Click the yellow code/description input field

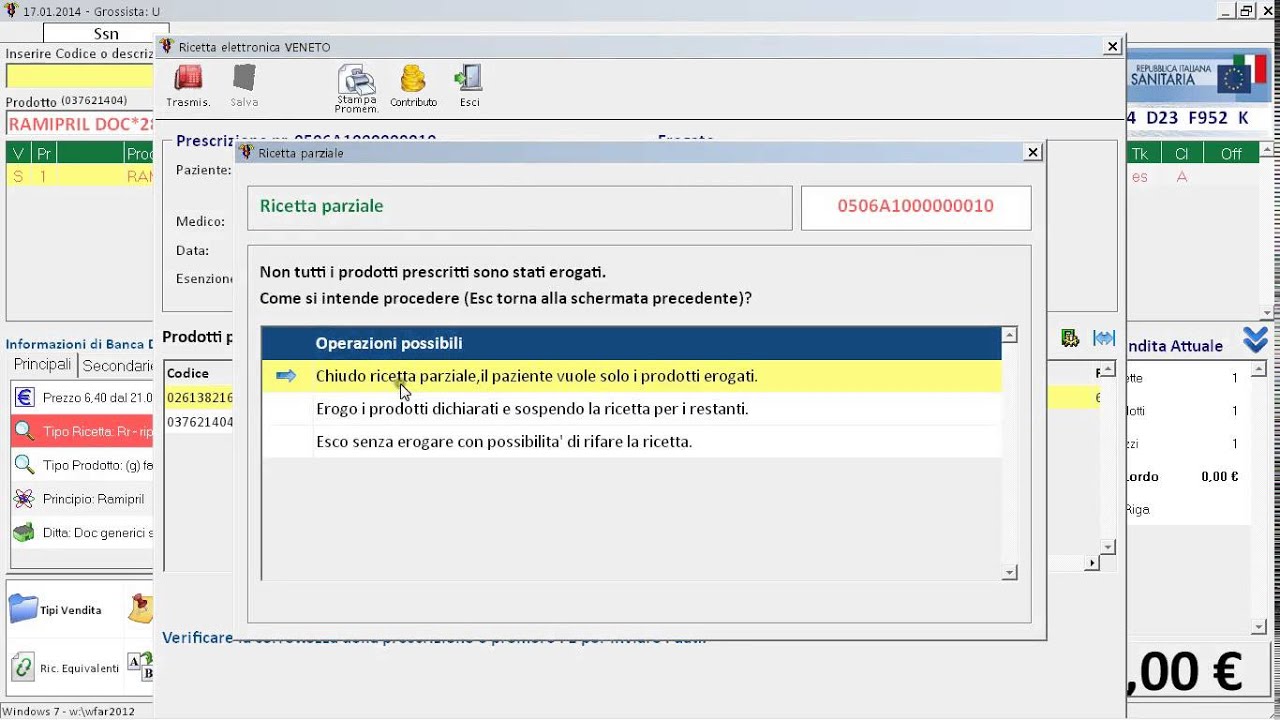[79, 77]
